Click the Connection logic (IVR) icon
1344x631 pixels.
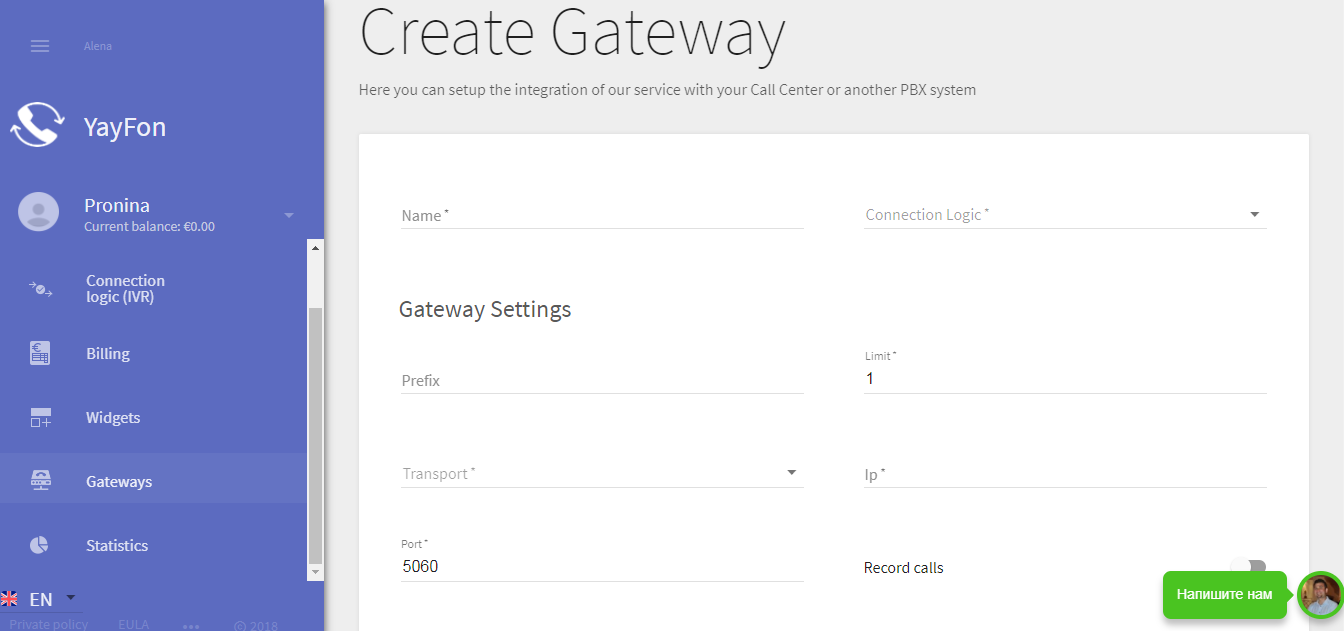coord(40,289)
